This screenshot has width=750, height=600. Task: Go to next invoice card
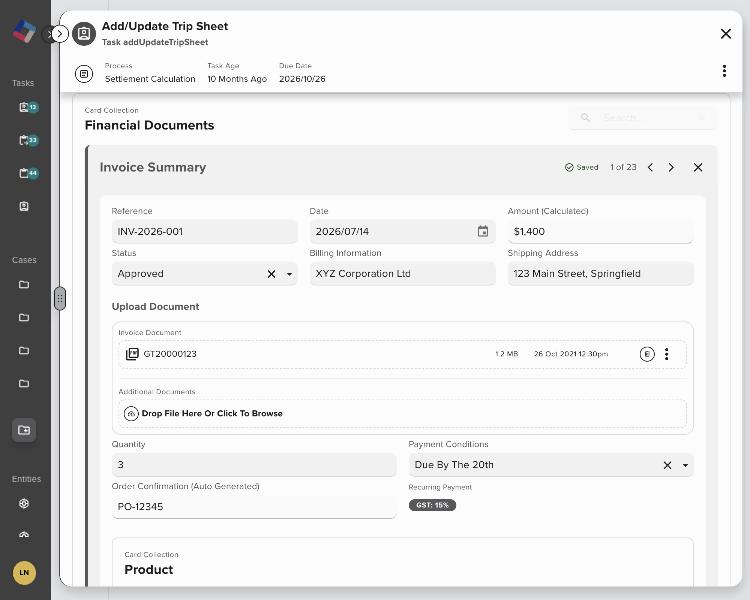click(x=671, y=167)
